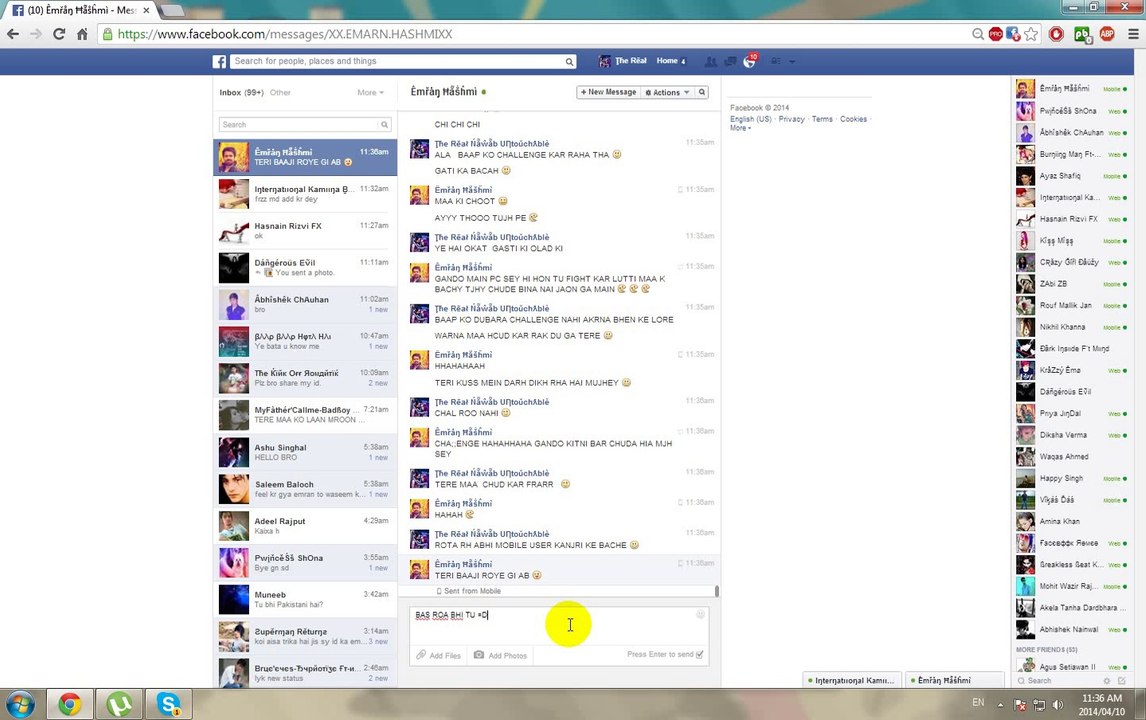Viewport: 1146px width, 720px height.
Task: Open chat sidebar options gear icon
Action: coord(1107,681)
